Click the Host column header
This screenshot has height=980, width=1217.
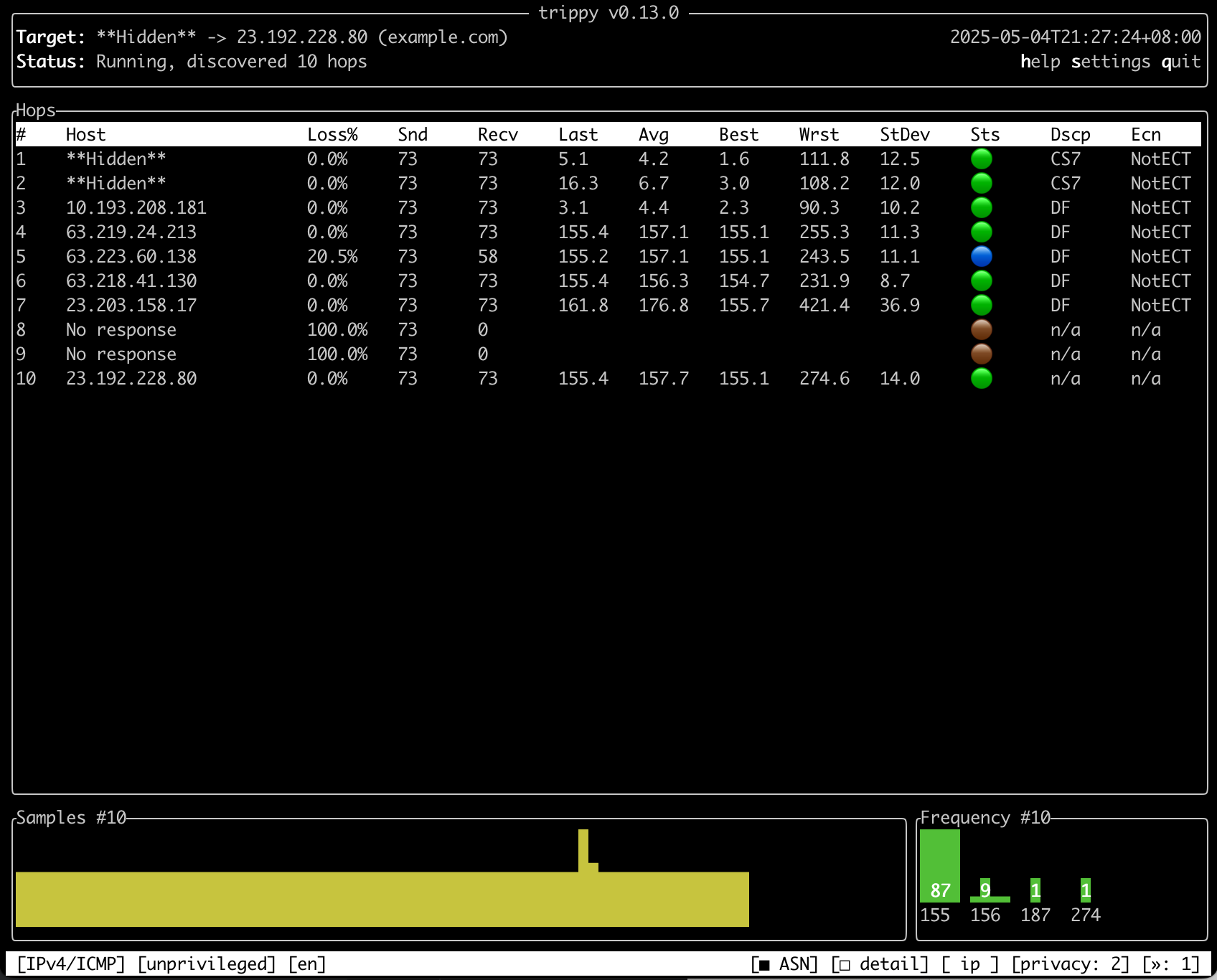click(86, 135)
